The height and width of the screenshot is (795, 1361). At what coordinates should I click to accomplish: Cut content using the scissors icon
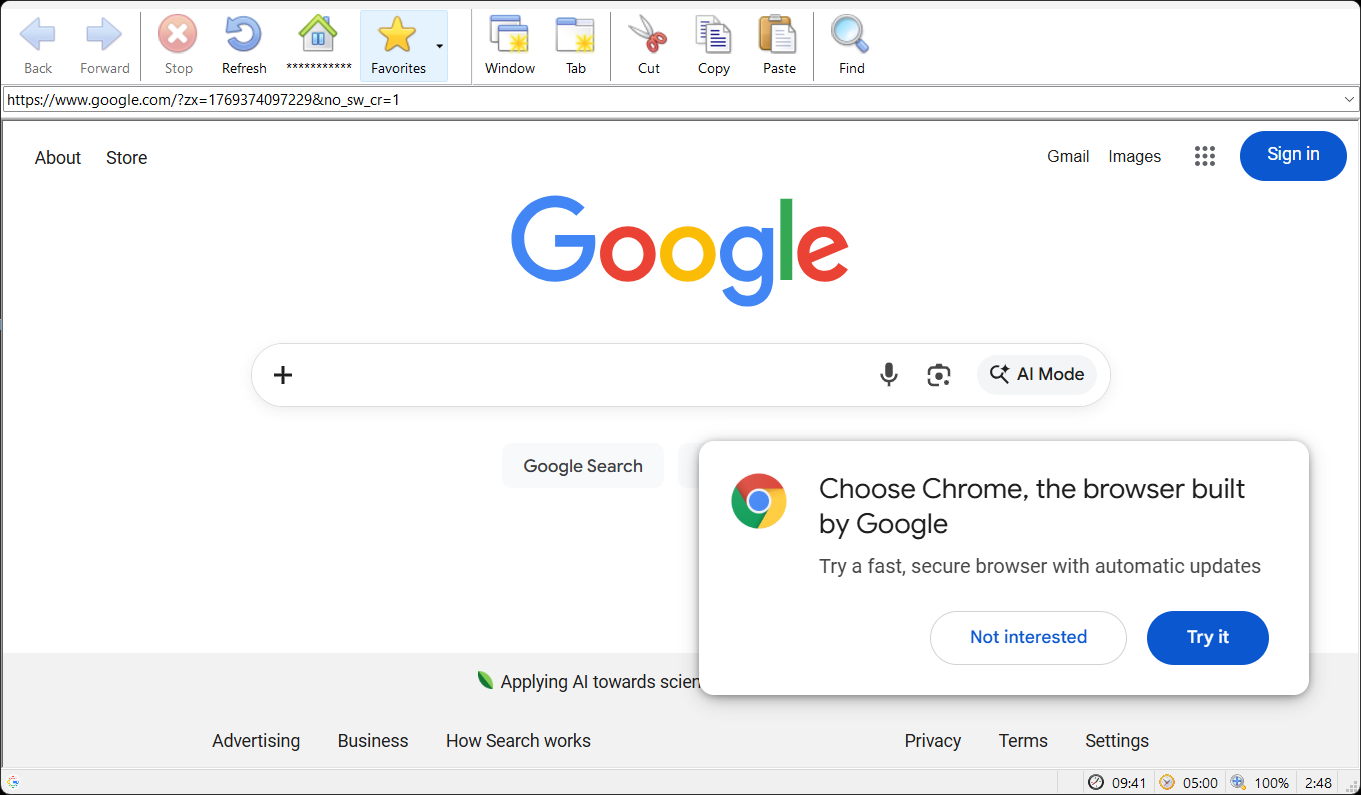(648, 33)
